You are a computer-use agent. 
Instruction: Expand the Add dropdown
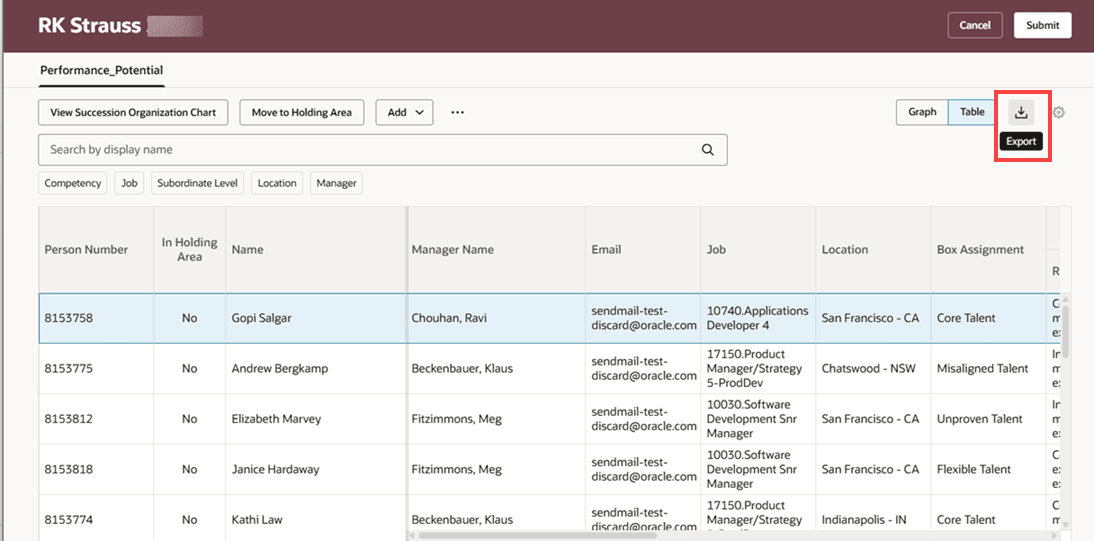tap(405, 112)
